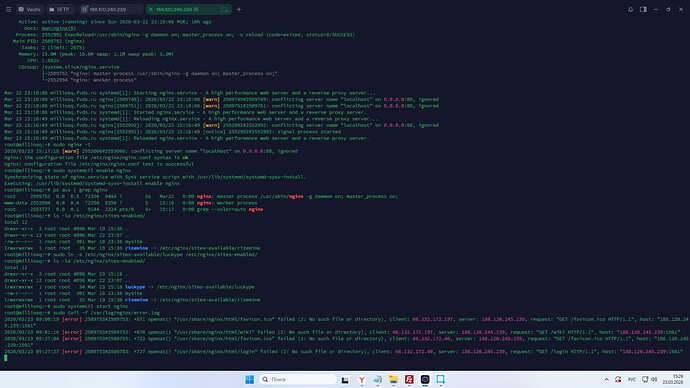Open the teal app icon left of File Explorer
The image size is (690, 388).
click(377, 380)
